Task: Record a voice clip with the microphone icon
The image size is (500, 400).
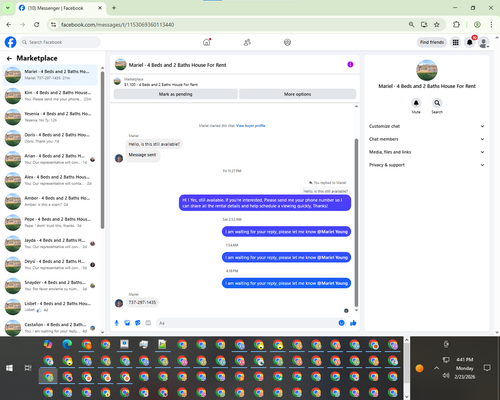Action: [x=117, y=323]
